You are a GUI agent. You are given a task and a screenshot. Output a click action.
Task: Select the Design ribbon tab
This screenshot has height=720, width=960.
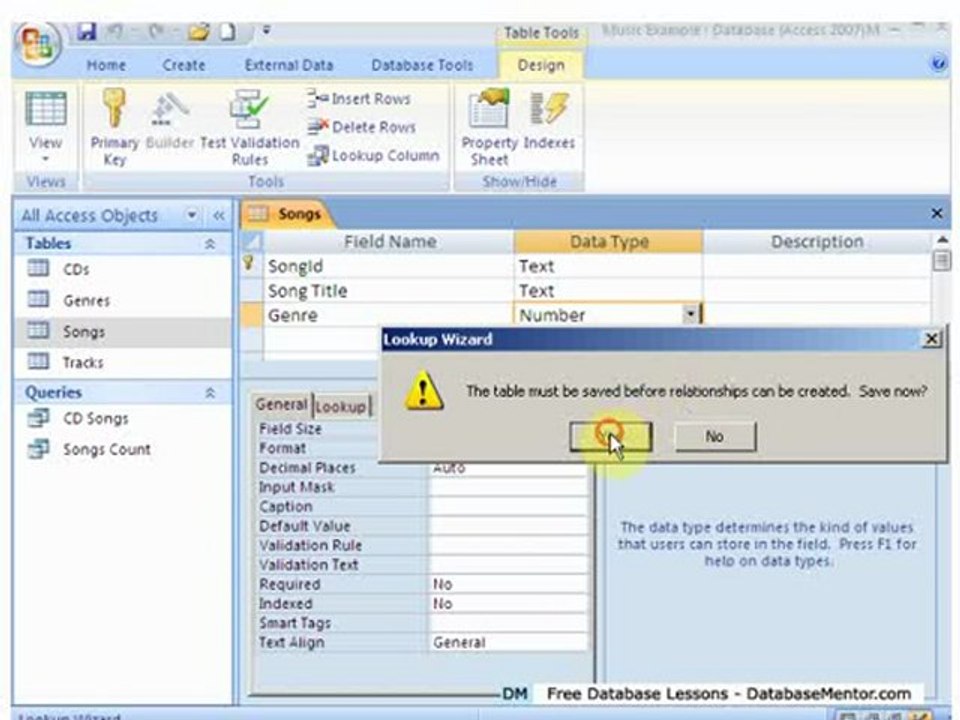point(541,65)
